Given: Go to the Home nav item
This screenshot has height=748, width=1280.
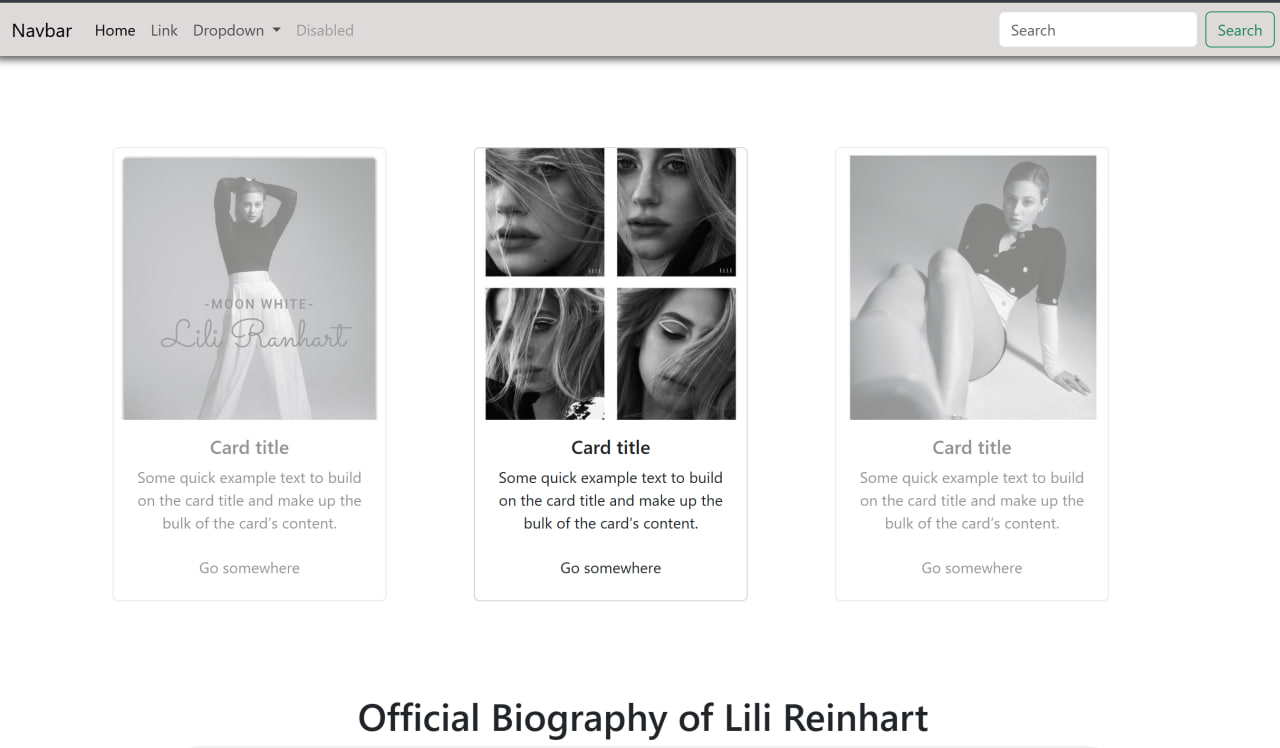Looking at the screenshot, I should point(115,30).
